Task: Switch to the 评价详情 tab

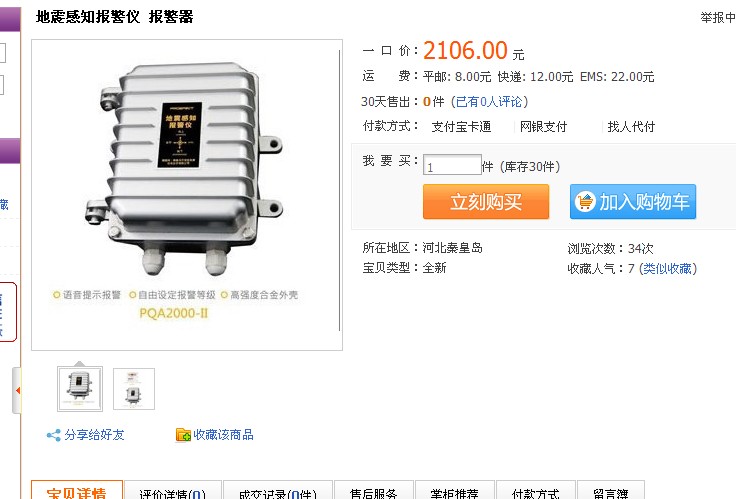Action: pos(173,490)
